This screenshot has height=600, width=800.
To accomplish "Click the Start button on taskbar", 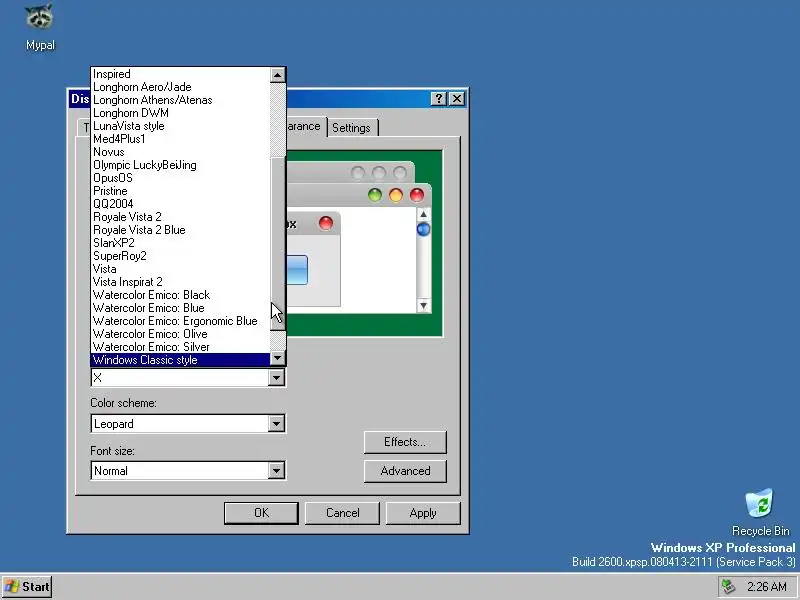I will tap(27, 587).
